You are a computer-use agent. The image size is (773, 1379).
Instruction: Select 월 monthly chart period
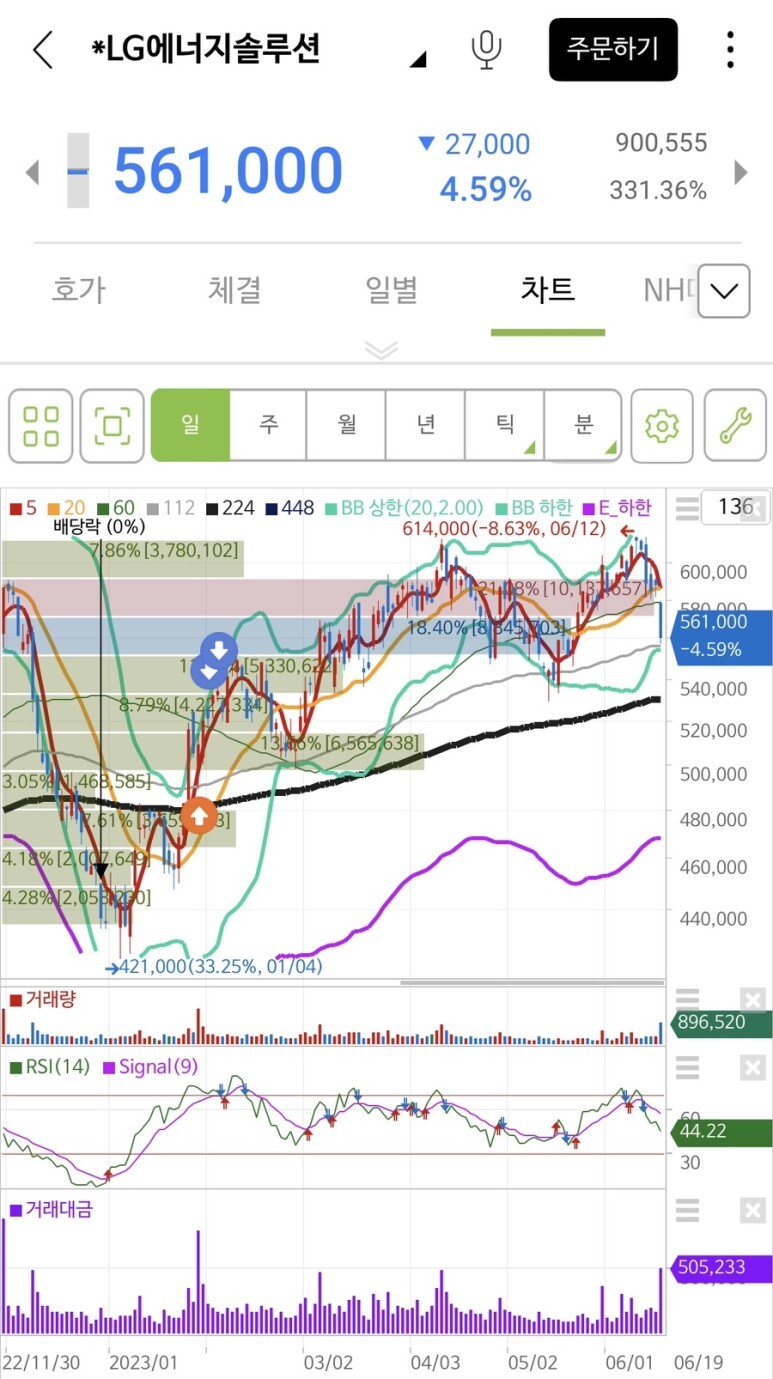coord(347,425)
